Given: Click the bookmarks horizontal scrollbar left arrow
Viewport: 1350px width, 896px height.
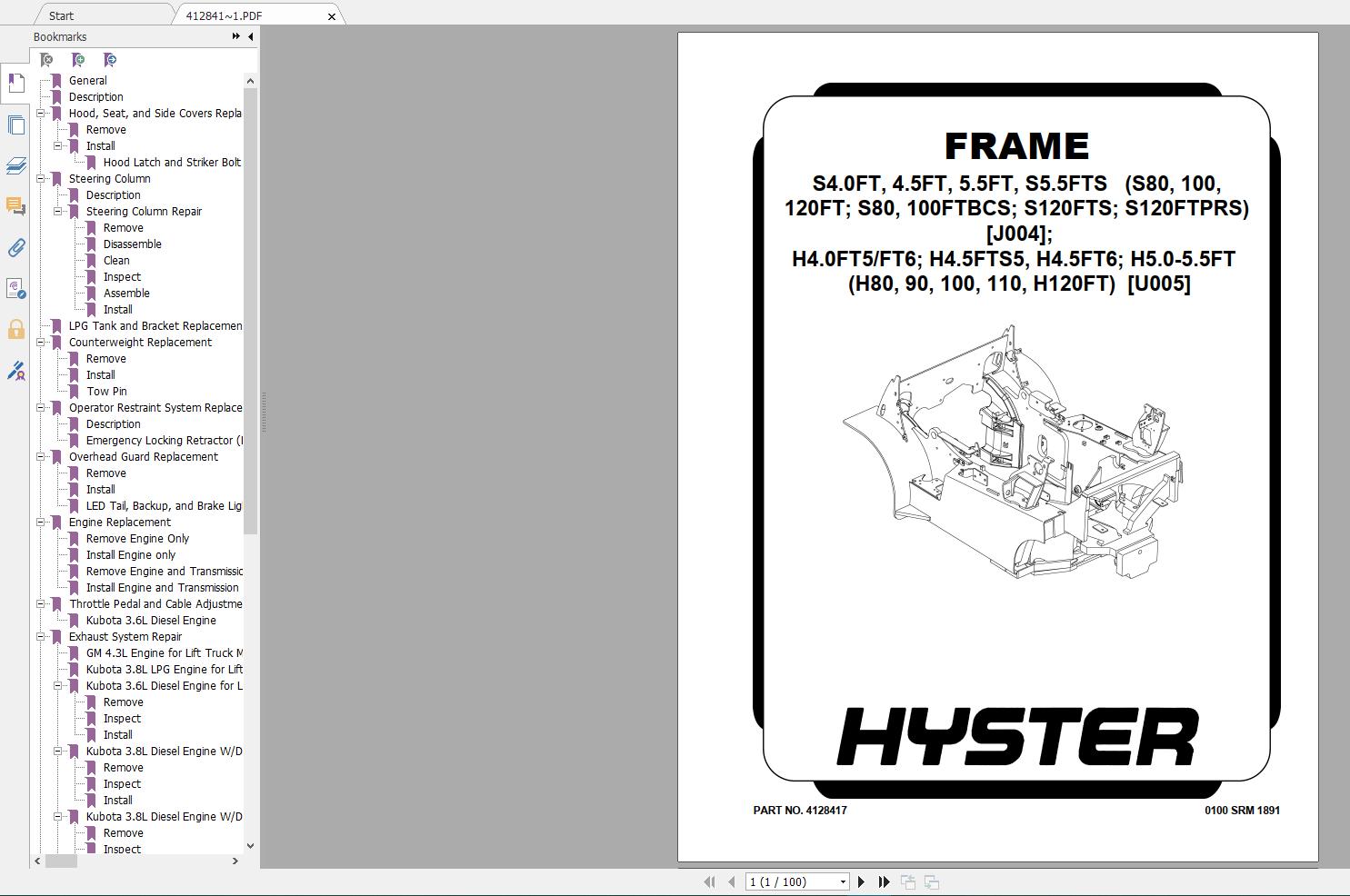Looking at the screenshot, I should tap(37, 861).
